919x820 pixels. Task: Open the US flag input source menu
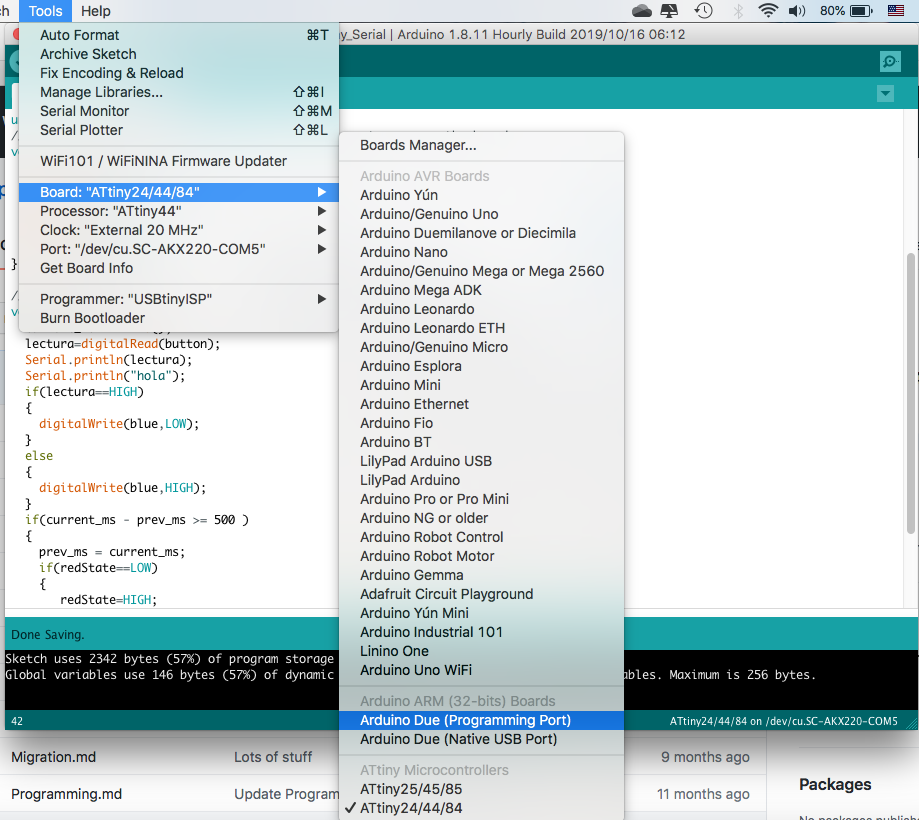(x=896, y=11)
